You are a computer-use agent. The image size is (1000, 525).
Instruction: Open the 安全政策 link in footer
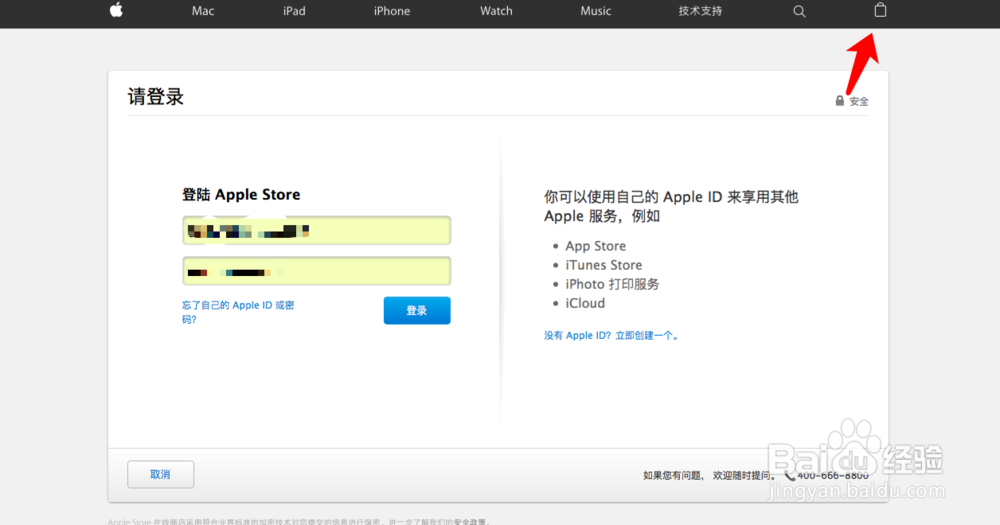pyautogui.click(x=469, y=522)
